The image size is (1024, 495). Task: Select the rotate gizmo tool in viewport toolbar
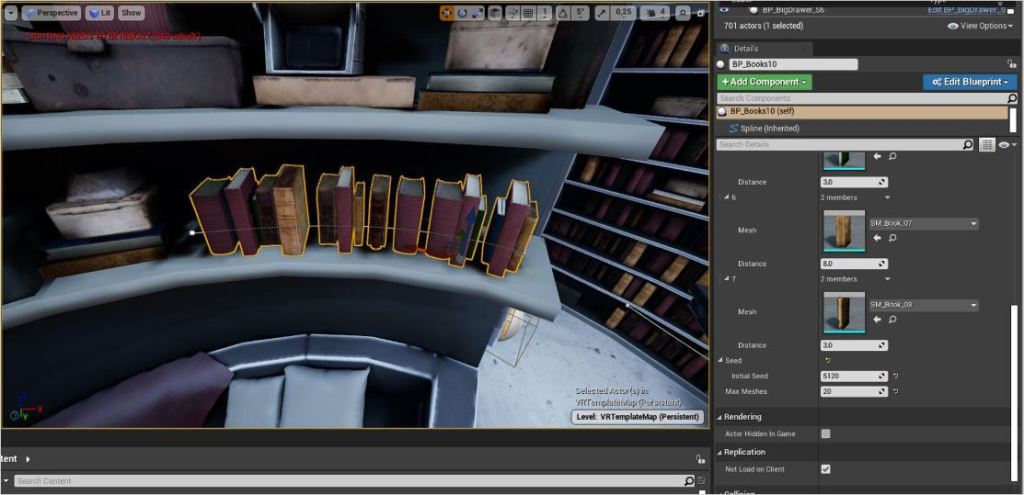click(x=462, y=13)
